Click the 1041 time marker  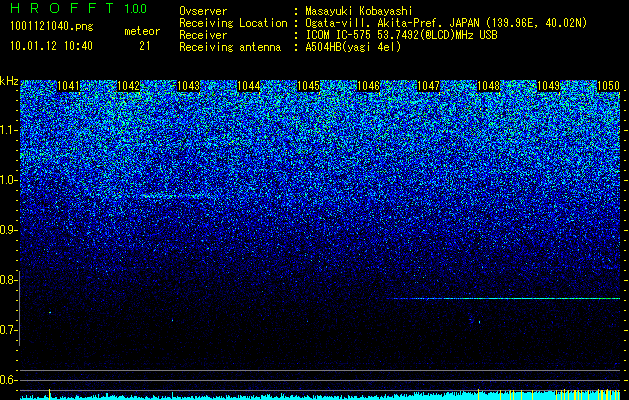click(69, 86)
